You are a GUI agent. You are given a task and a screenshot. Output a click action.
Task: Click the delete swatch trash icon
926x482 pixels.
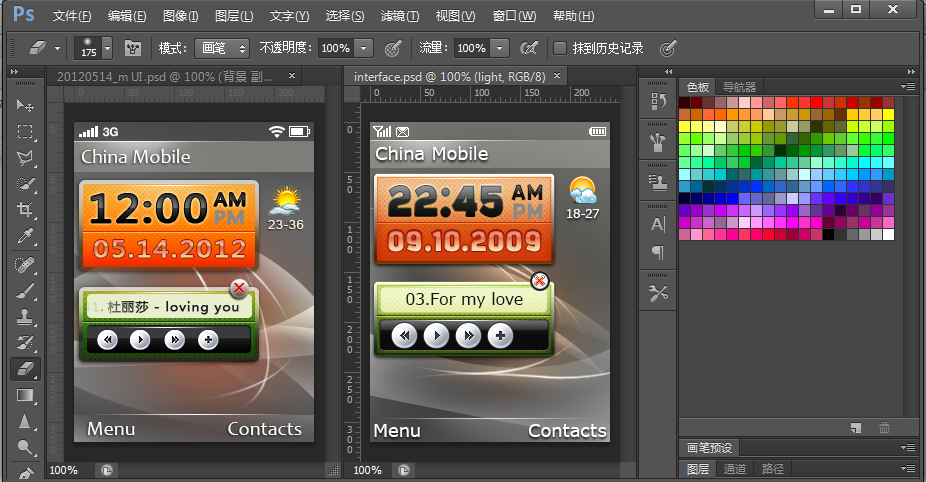click(x=884, y=428)
